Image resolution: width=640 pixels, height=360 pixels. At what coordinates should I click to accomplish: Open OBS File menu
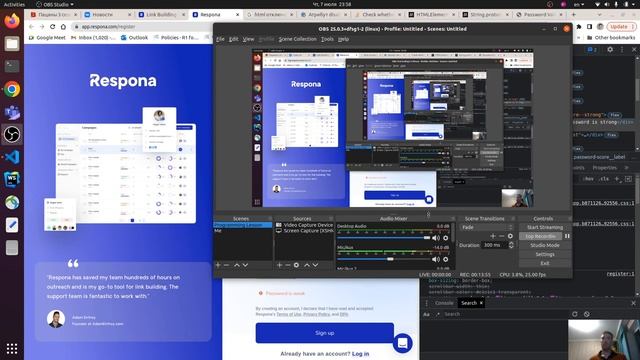220,39
